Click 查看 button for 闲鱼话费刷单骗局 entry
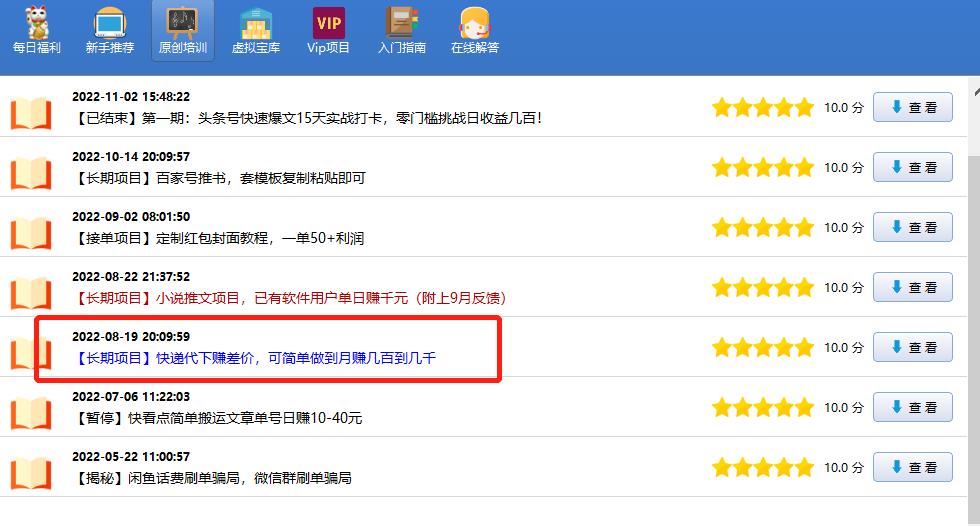The height and width of the screenshot is (526, 980). point(912,467)
